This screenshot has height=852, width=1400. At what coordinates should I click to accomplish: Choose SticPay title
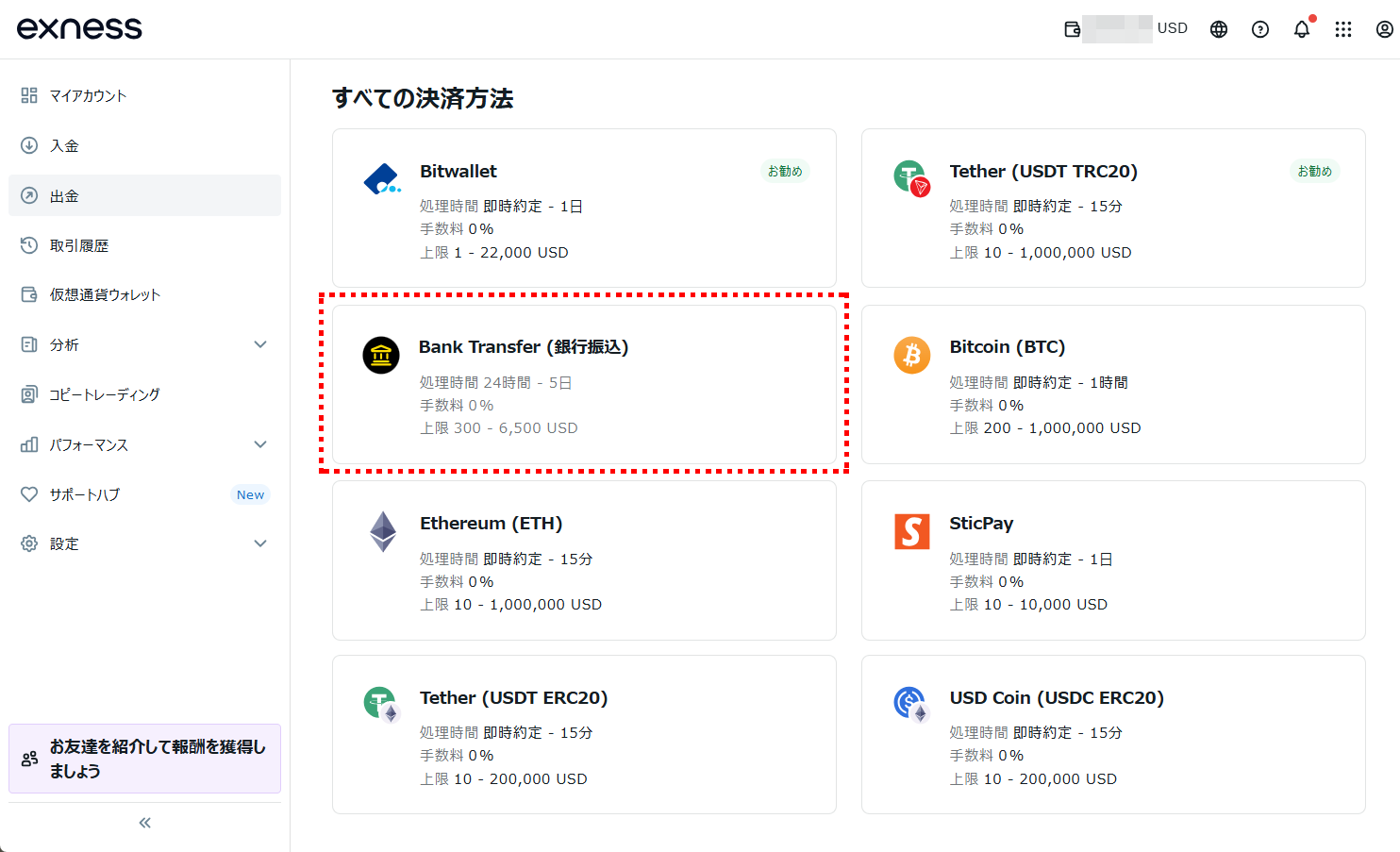click(x=981, y=523)
